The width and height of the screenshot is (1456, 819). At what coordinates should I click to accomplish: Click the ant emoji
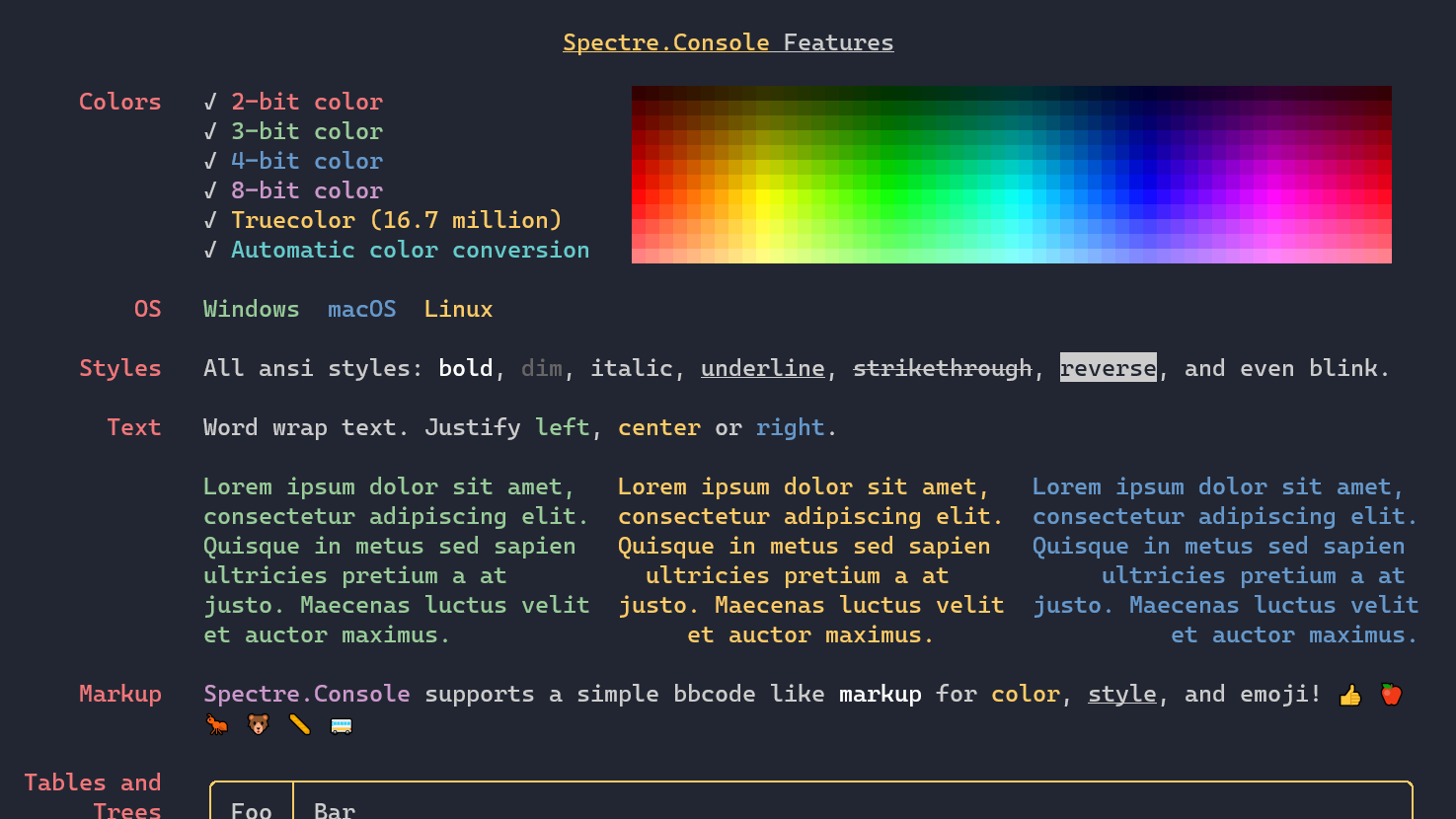pyautogui.click(x=216, y=725)
